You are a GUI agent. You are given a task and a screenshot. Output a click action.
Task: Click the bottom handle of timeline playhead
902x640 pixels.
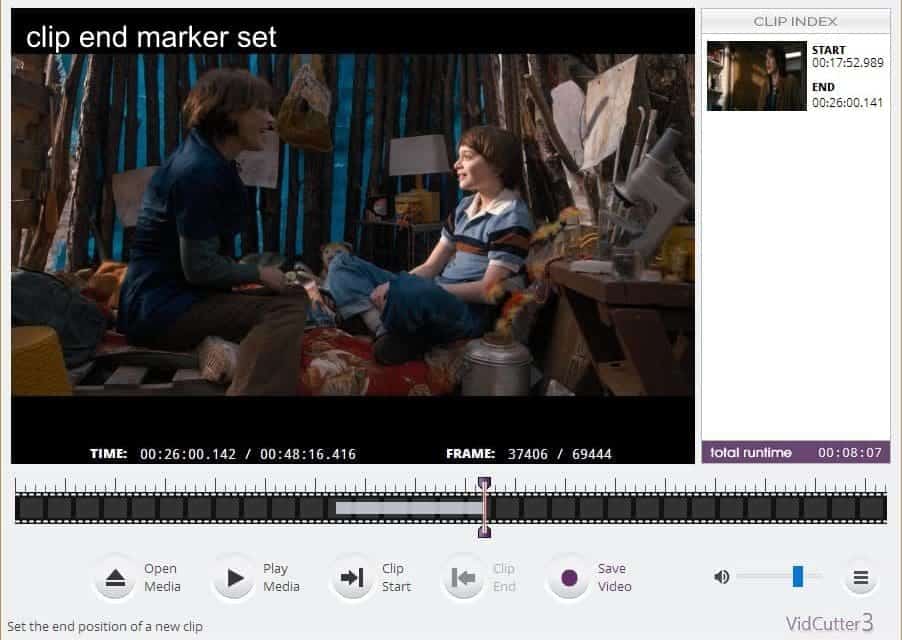[x=484, y=532]
